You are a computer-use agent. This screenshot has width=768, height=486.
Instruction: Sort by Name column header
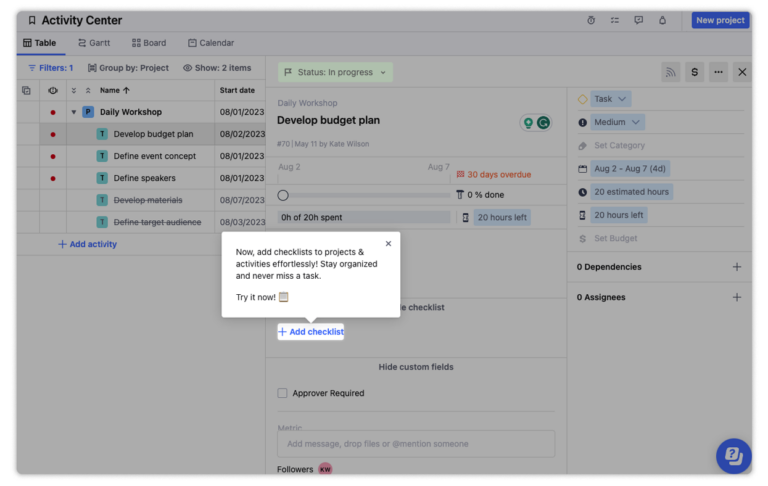115,90
